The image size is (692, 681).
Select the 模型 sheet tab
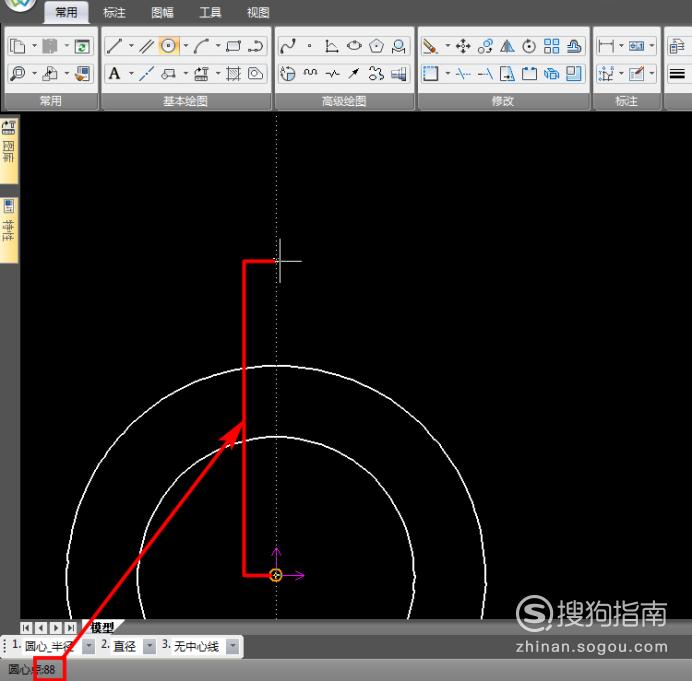102,627
